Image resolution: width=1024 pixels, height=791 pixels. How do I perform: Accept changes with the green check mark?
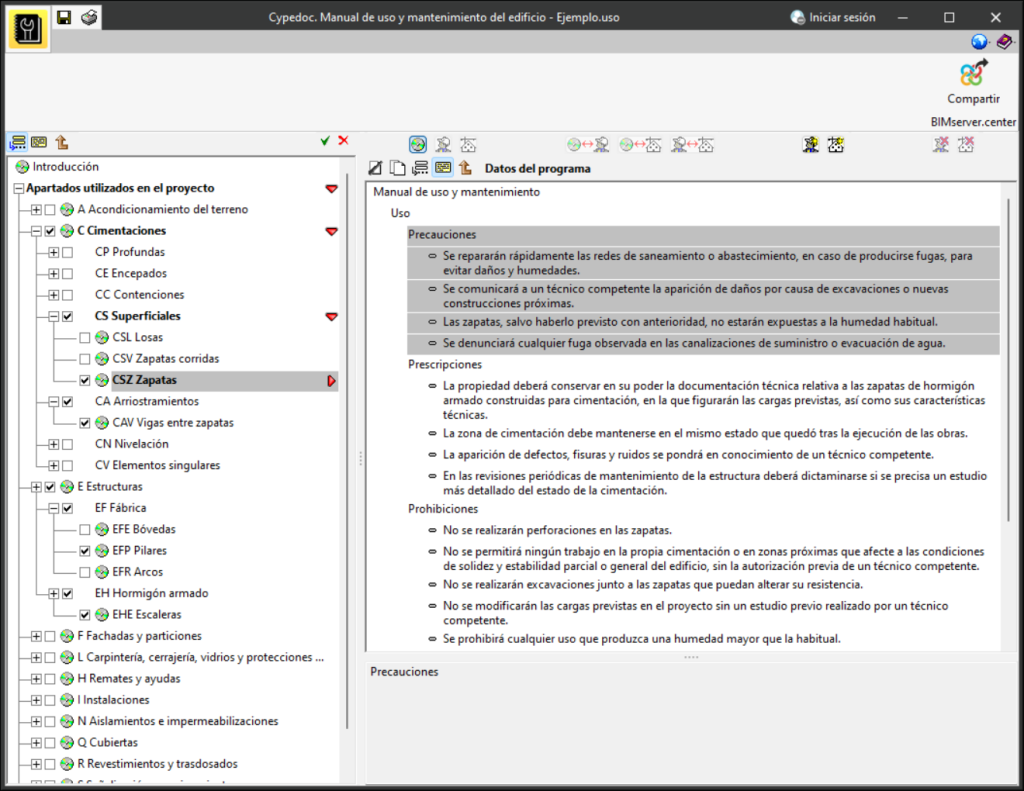324,141
